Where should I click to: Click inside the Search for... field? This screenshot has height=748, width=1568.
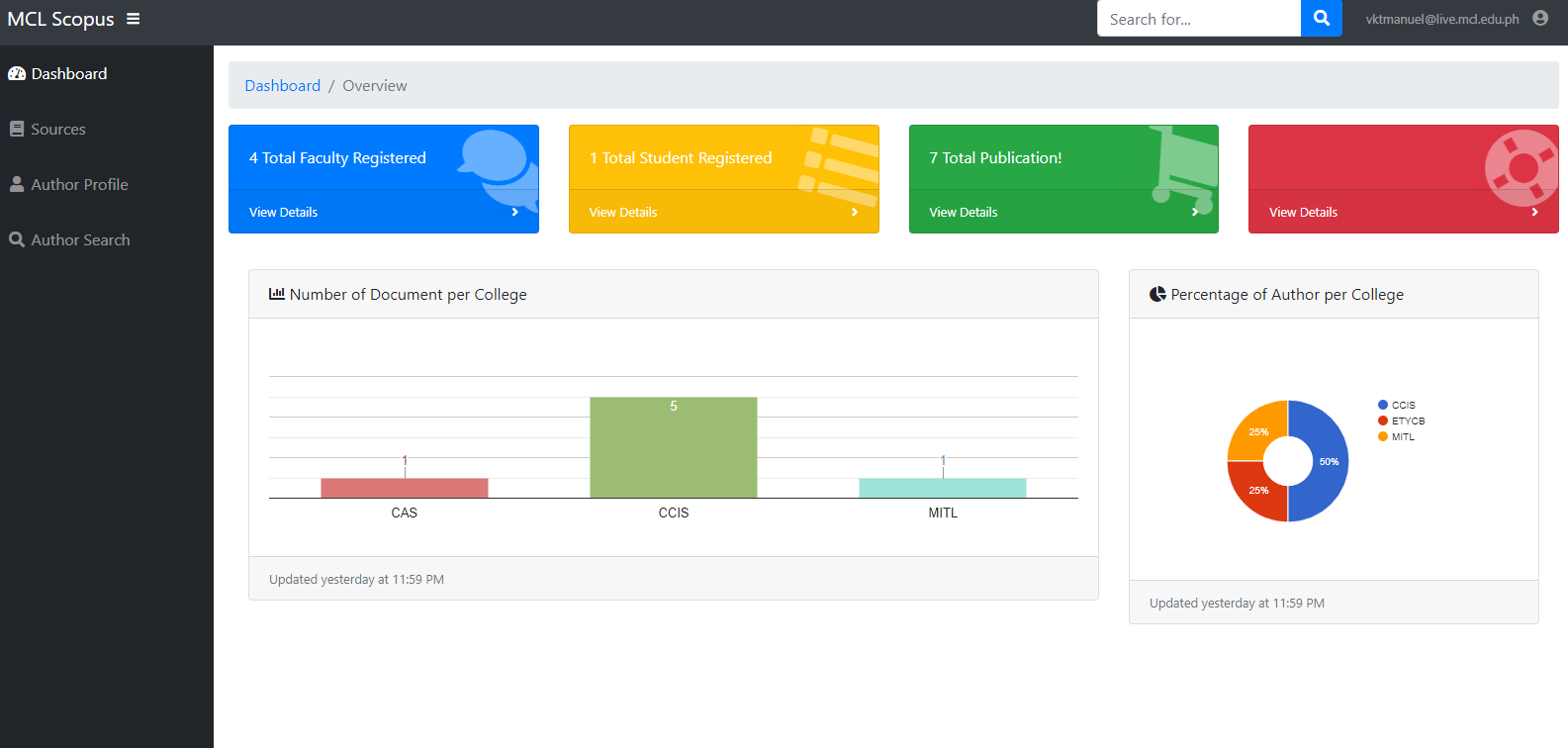[x=1199, y=19]
